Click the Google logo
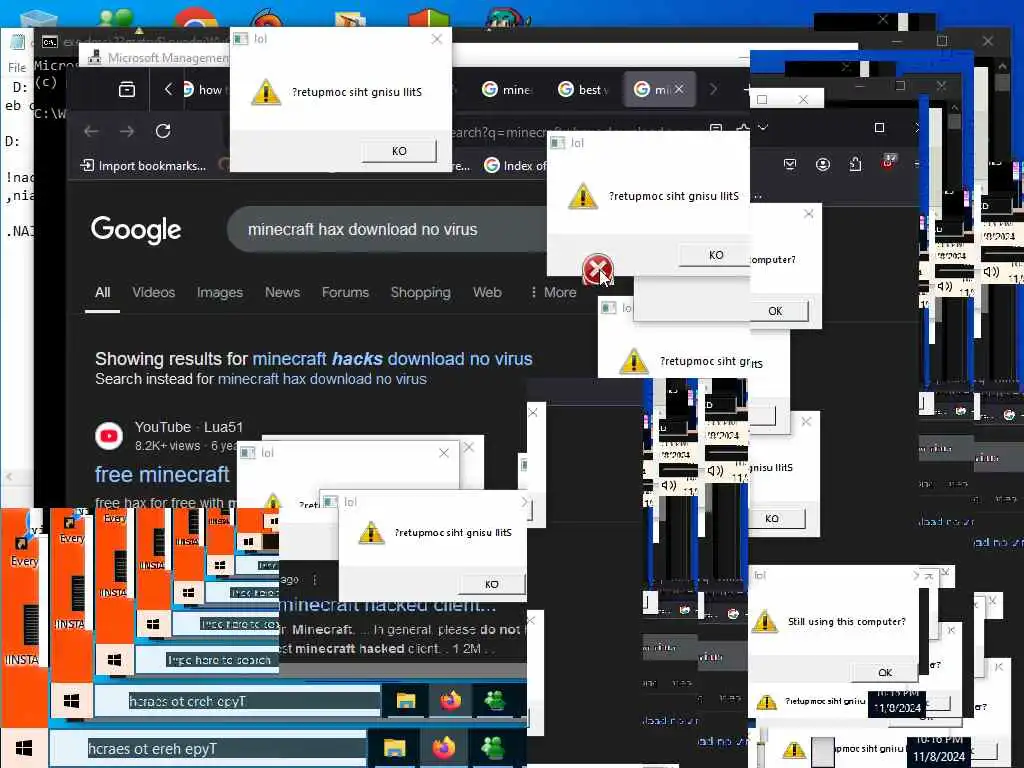1024x768 pixels. [136, 229]
